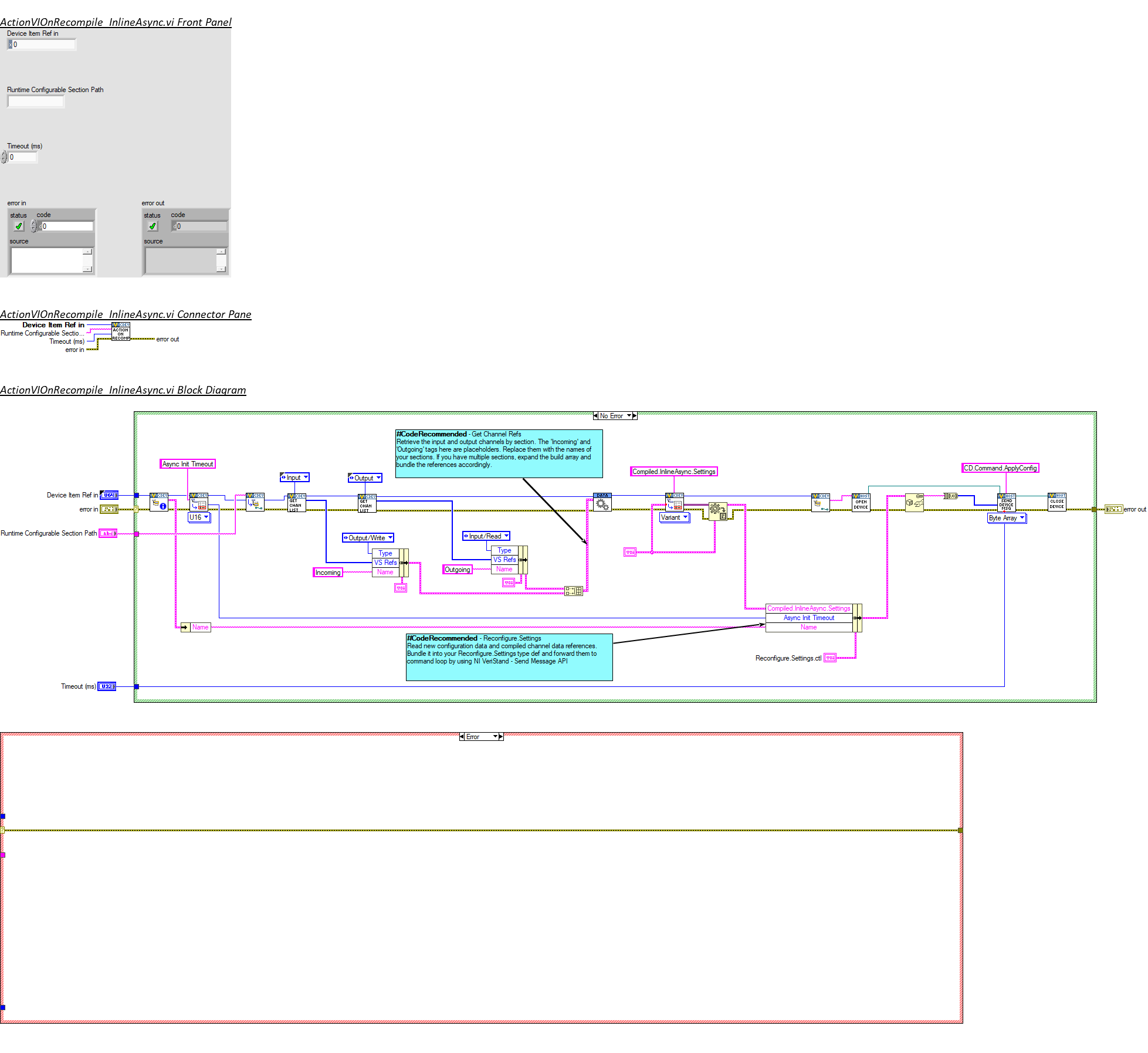Toggle the error in status indicator
The width and height of the screenshot is (1148, 1053).
click(x=19, y=226)
